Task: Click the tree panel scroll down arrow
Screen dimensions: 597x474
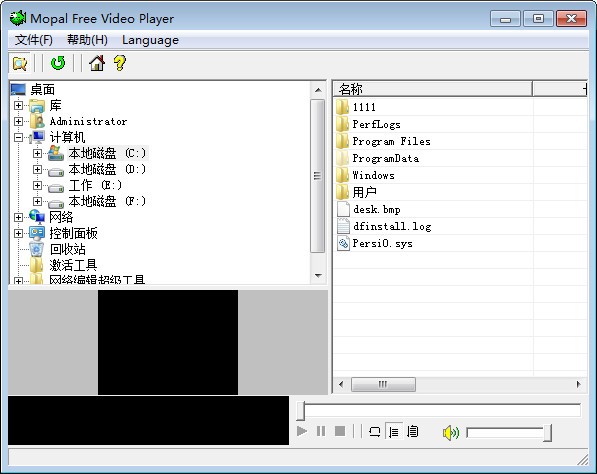Action: pyautogui.click(x=318, y=275)
